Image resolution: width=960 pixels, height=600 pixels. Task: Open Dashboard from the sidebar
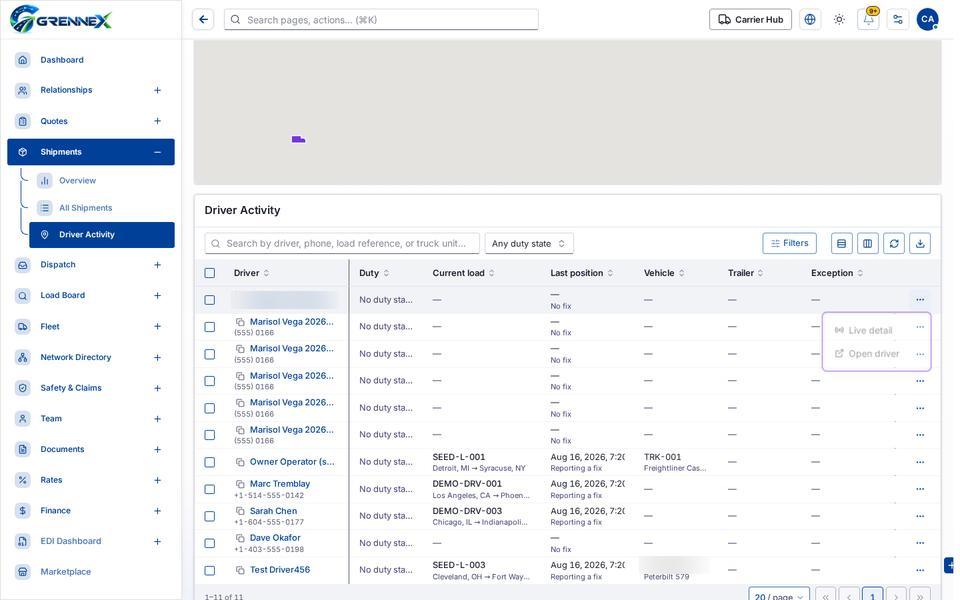pos(91,60)
